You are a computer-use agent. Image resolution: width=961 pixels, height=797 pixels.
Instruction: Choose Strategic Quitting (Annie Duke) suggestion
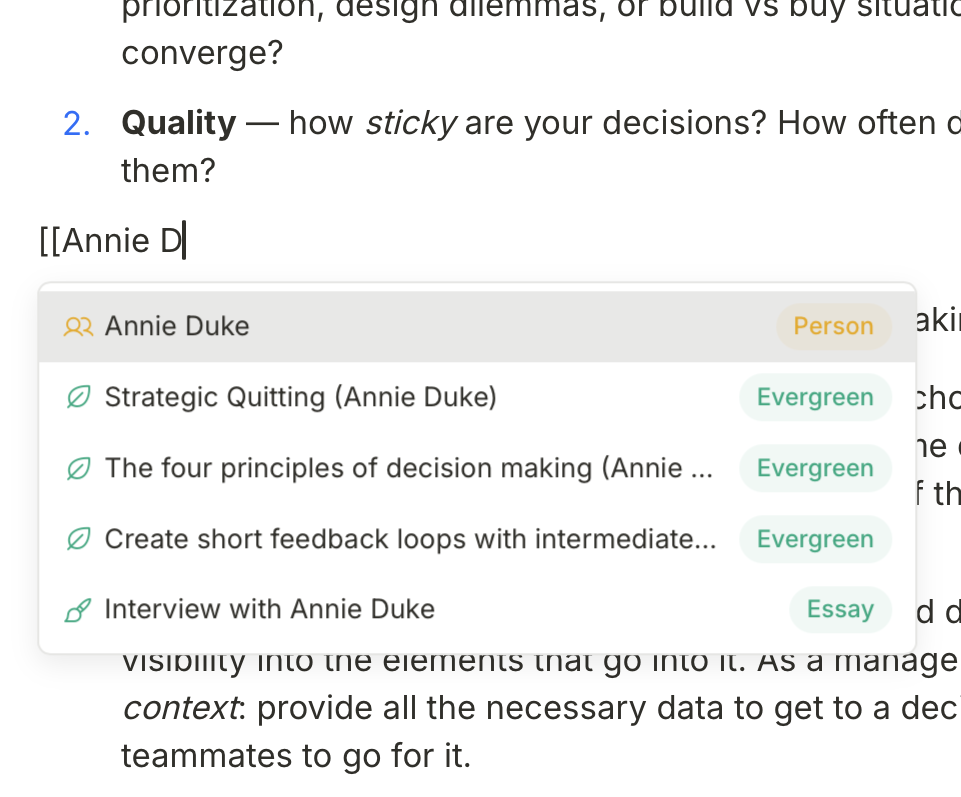tap(300, 398)
